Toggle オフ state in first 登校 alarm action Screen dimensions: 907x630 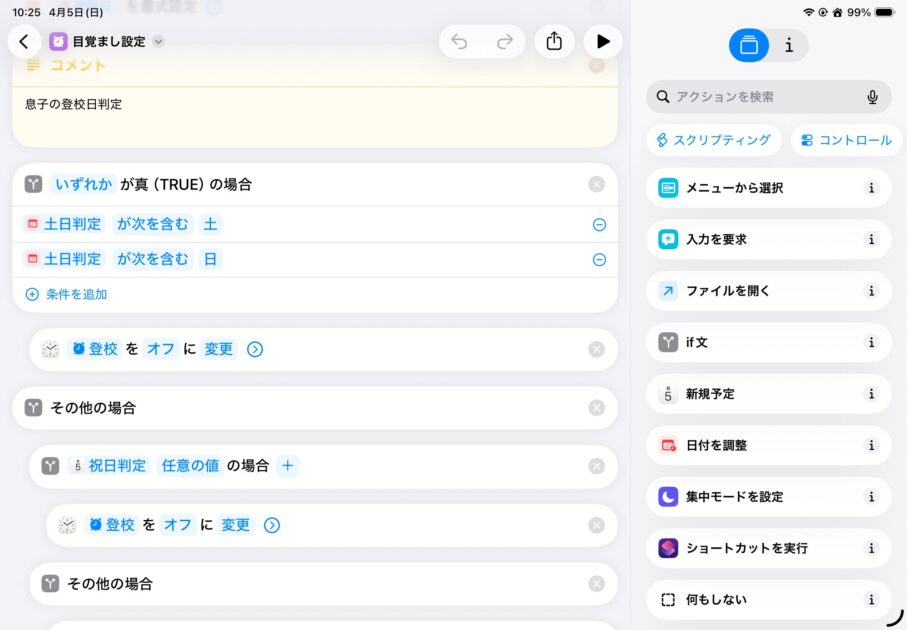tap(161, 349)
